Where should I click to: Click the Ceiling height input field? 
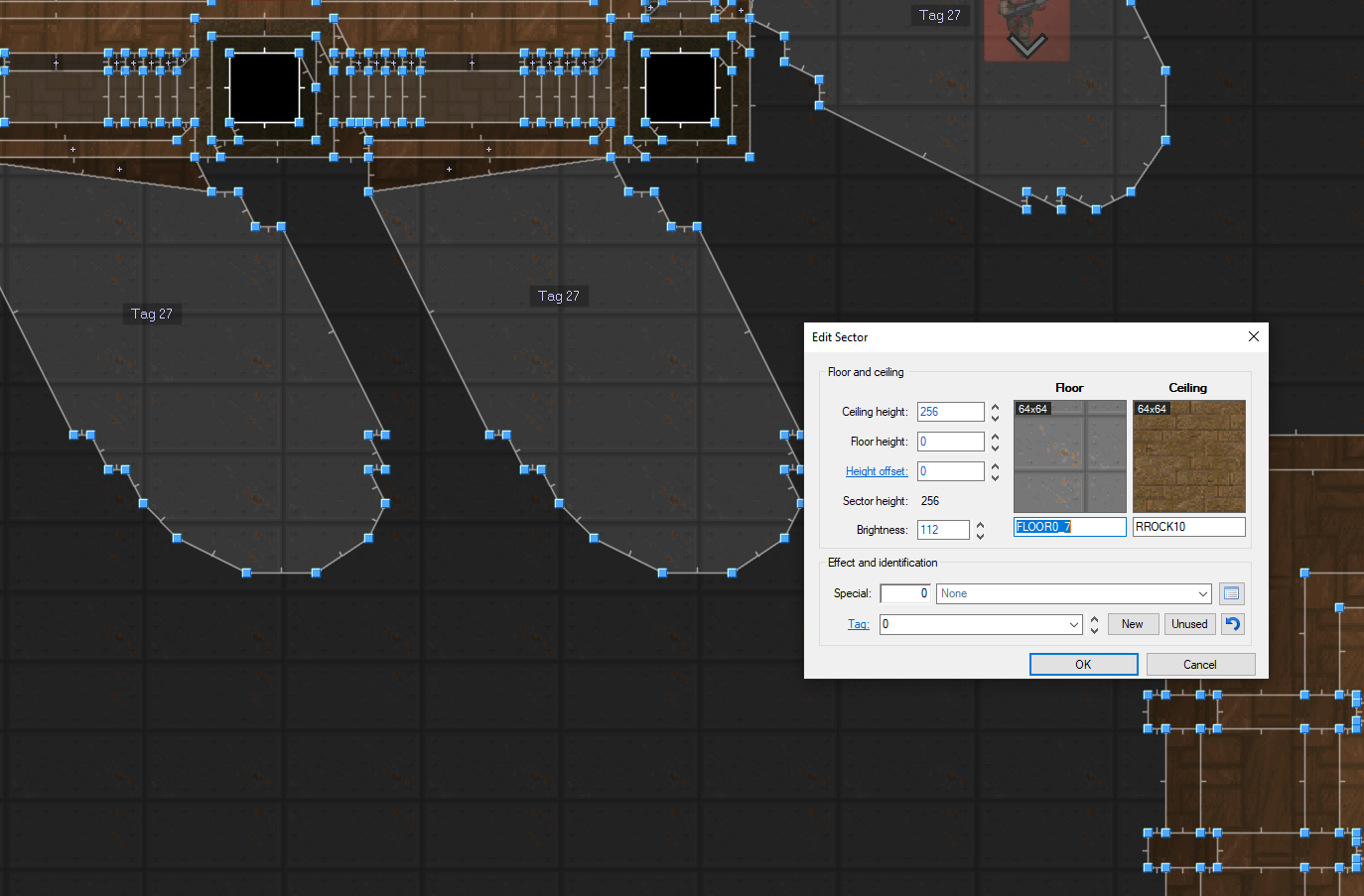click(x=949, y=412)
